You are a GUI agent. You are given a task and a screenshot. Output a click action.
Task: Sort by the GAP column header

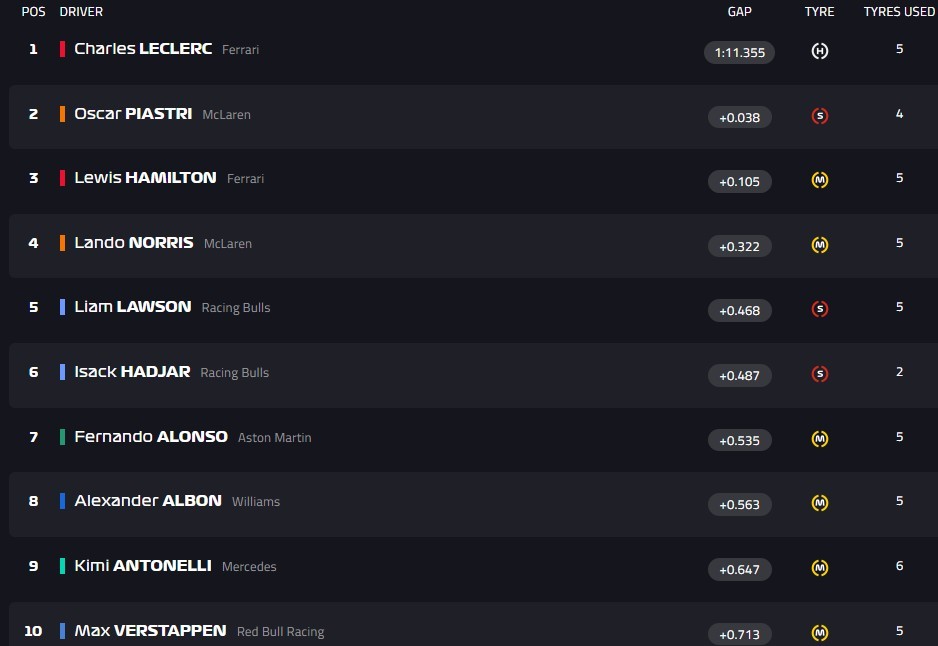(740, 12)
